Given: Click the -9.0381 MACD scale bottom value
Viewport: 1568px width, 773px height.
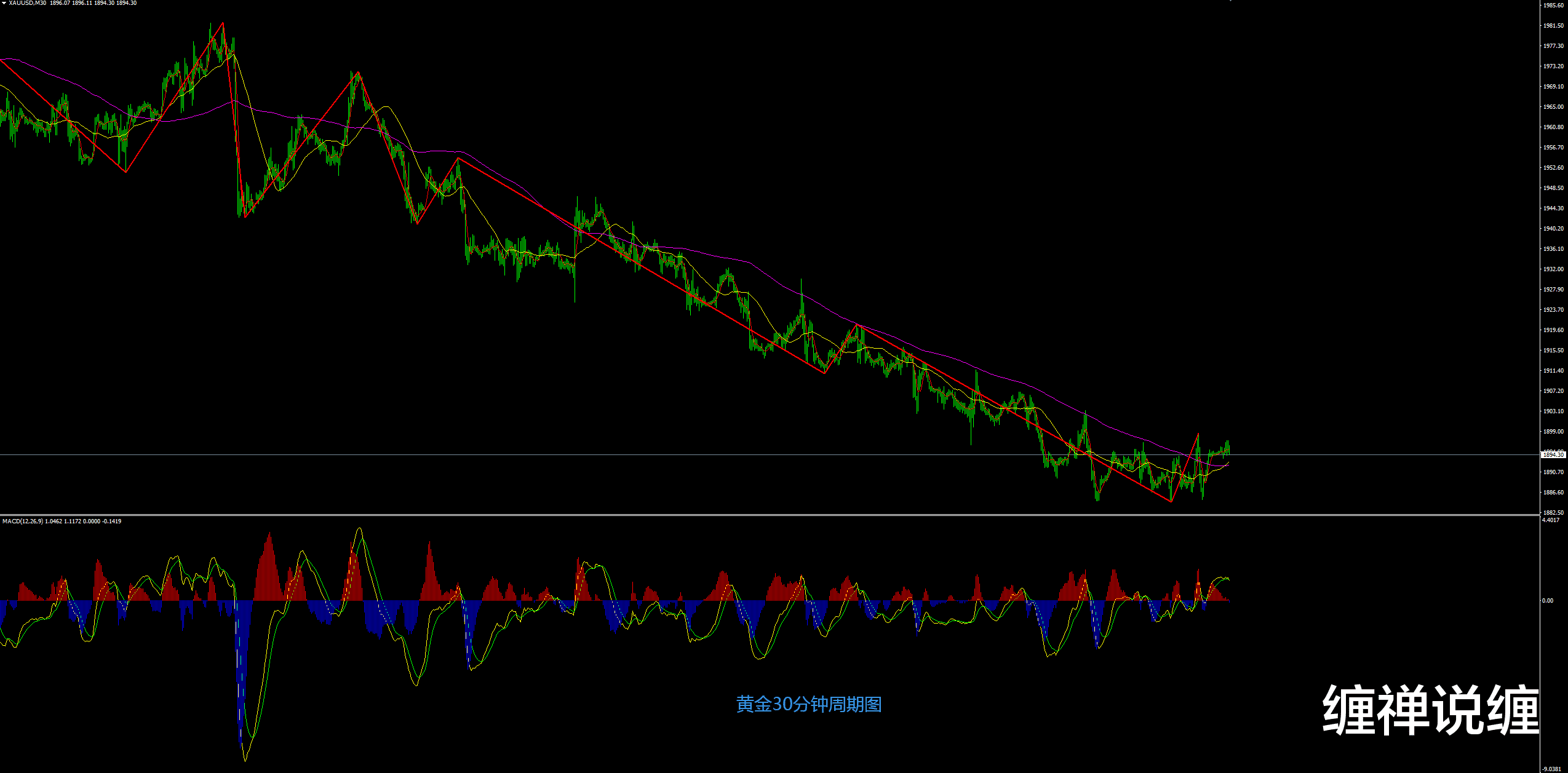Looking at the screenshot, I should pos(1551,769).
